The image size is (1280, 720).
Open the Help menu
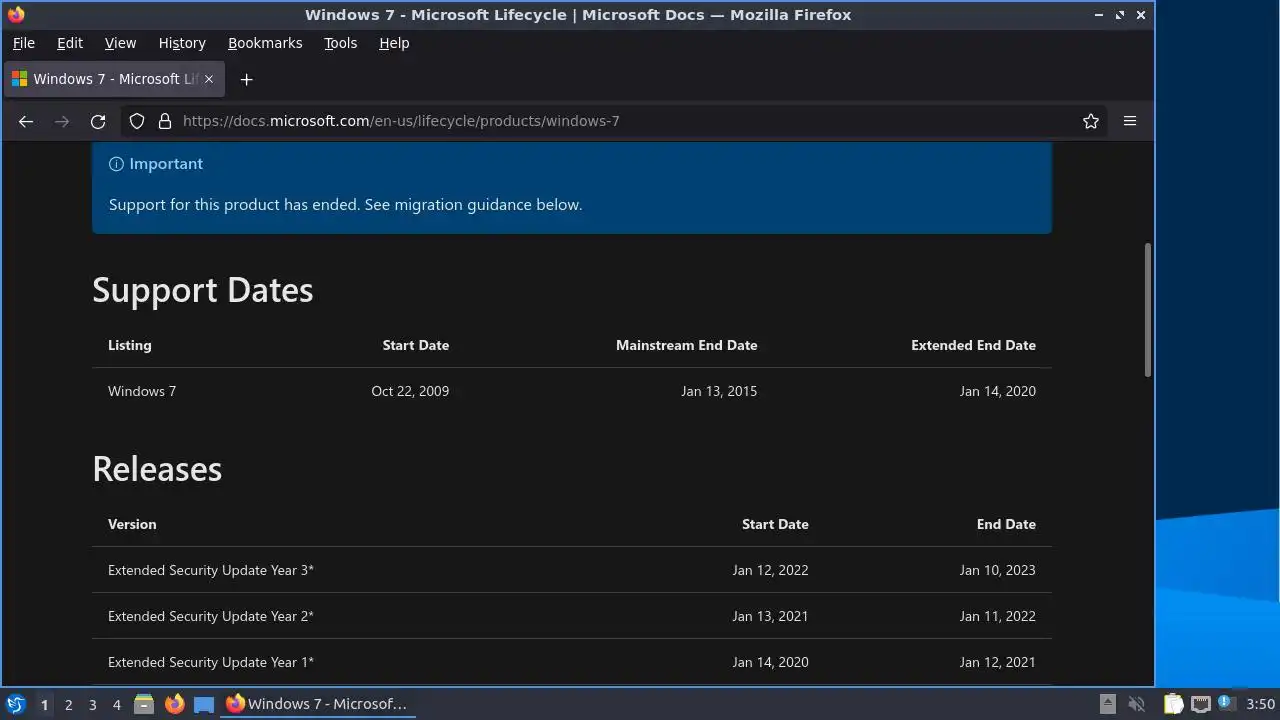point(394,43)
